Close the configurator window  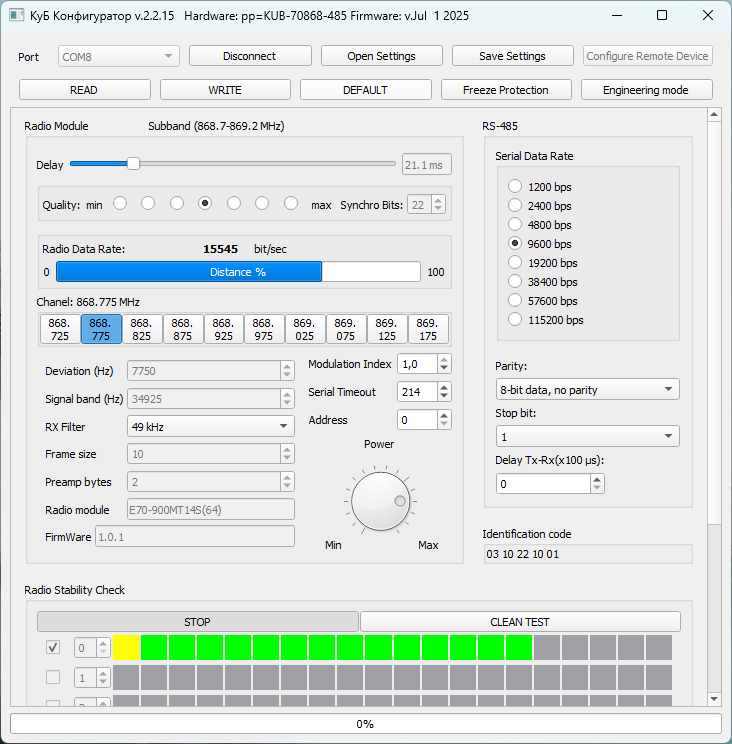coord(708,15)
